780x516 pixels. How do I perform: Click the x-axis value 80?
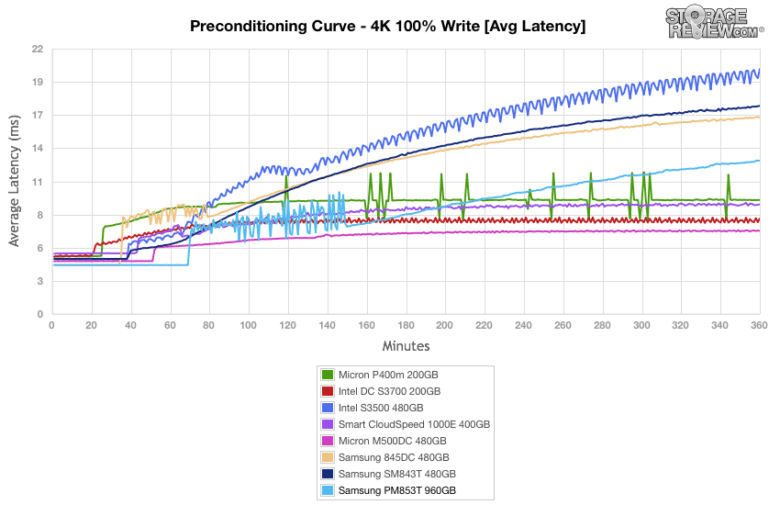coord(208,325)
